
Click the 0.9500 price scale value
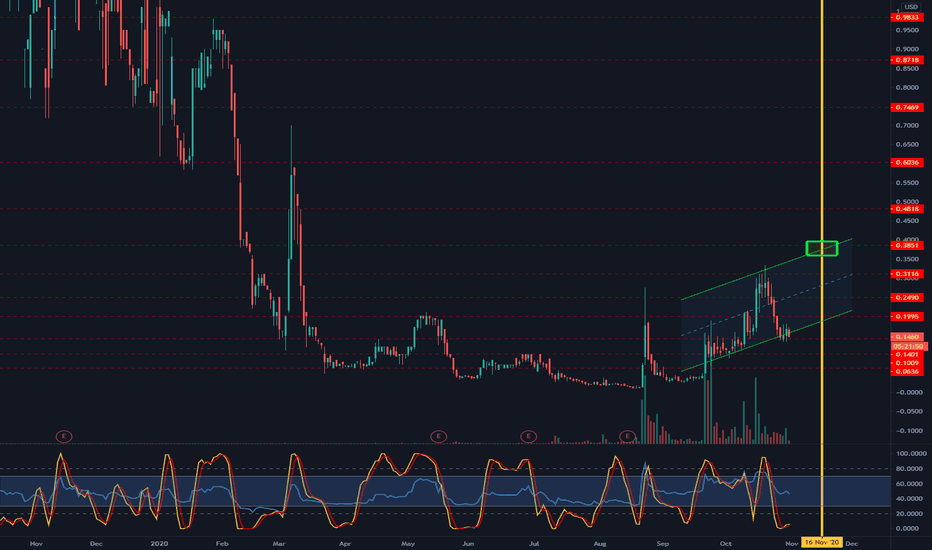(908, 30)
